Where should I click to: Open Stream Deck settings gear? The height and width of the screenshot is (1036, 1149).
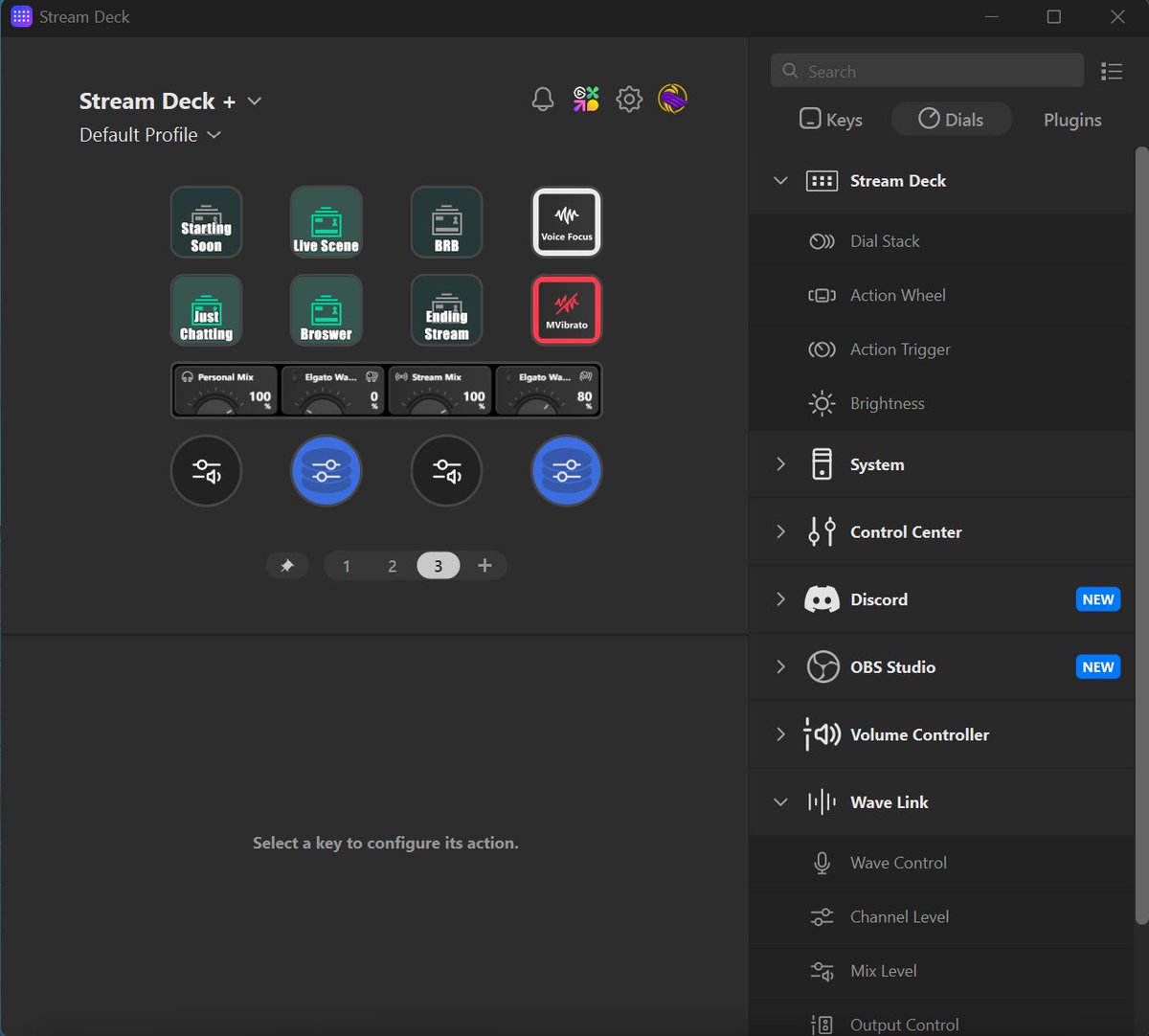click(x=629, y=99)
